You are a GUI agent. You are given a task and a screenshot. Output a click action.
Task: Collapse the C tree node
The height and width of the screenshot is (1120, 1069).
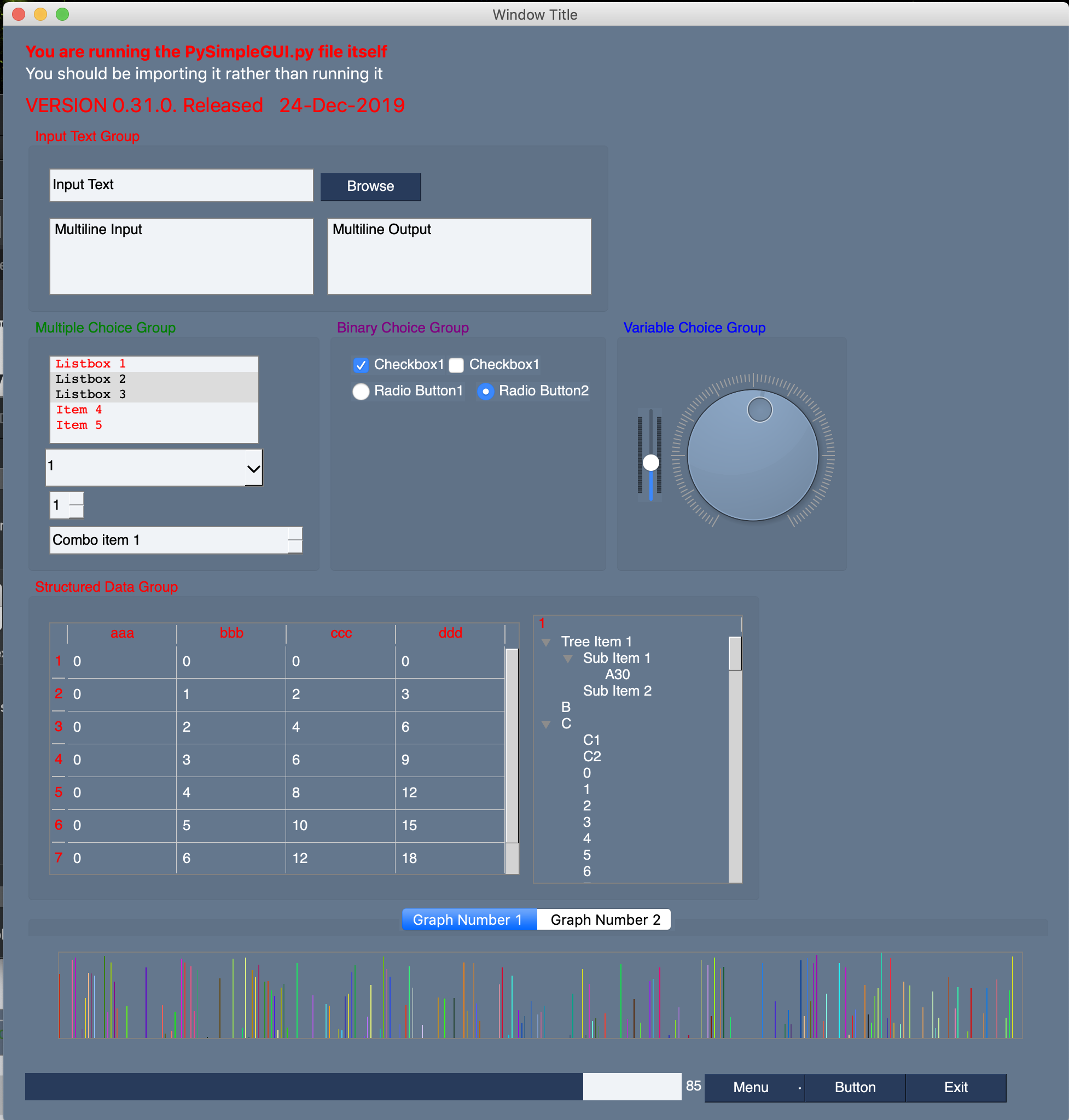click(546, 724)
